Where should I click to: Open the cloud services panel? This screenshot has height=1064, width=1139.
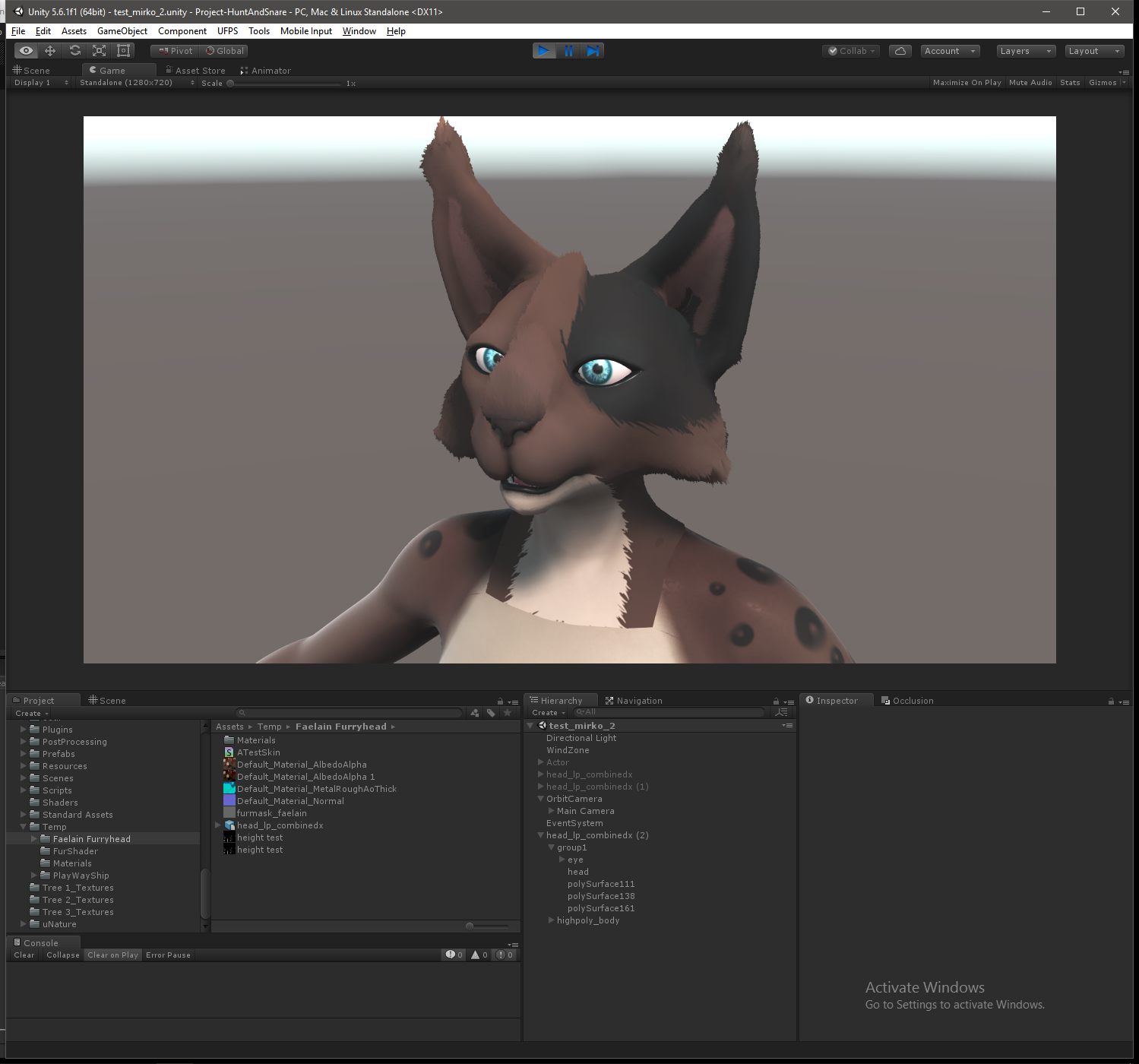900,51
